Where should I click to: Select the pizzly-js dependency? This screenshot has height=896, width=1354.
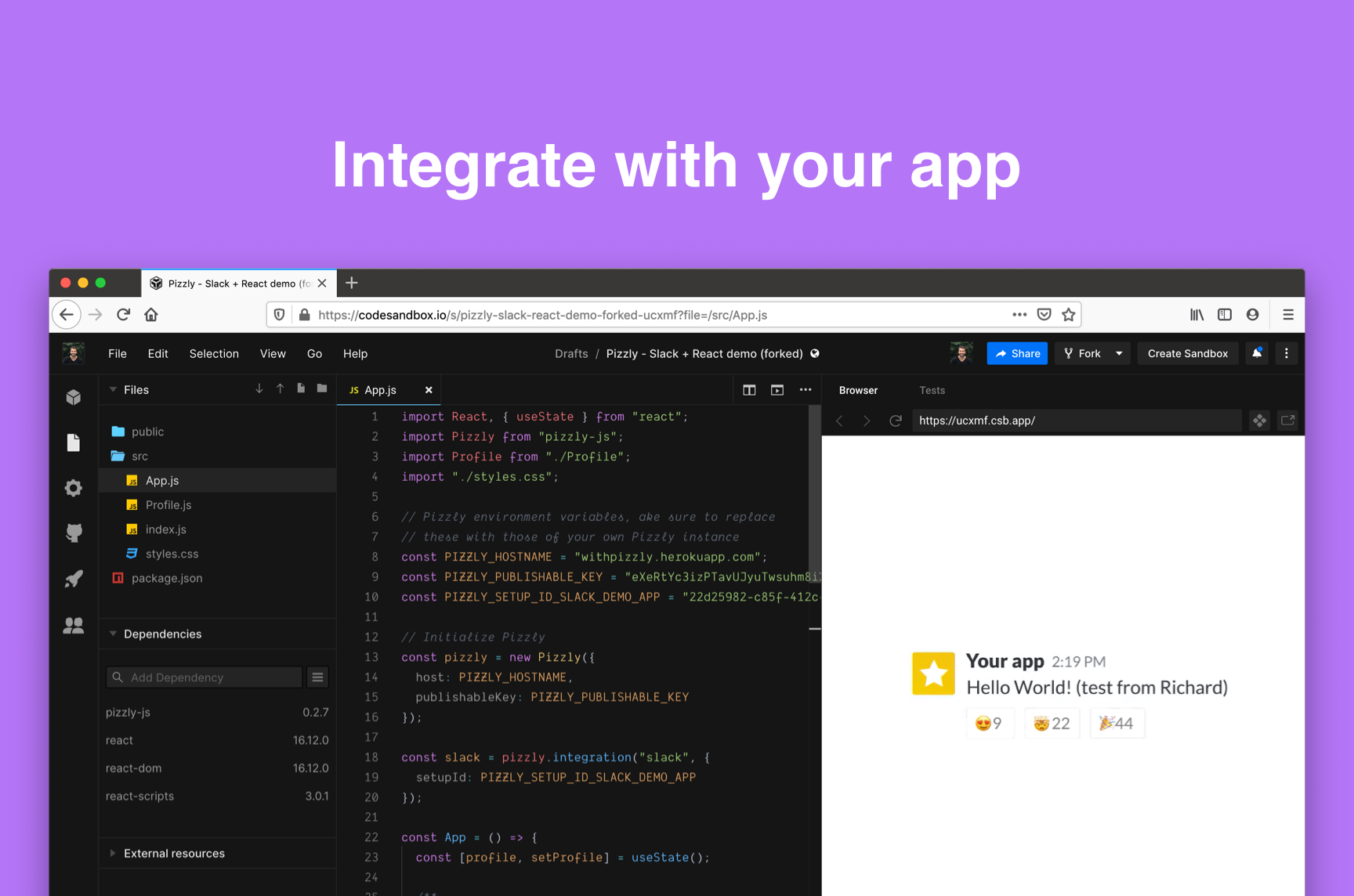click(x=218, y=713)
